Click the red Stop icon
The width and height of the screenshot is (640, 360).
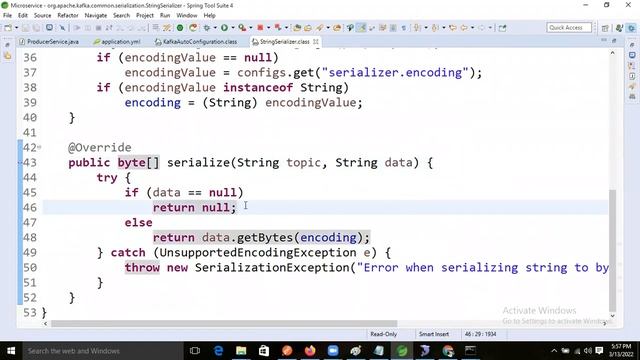click(260, 28)
